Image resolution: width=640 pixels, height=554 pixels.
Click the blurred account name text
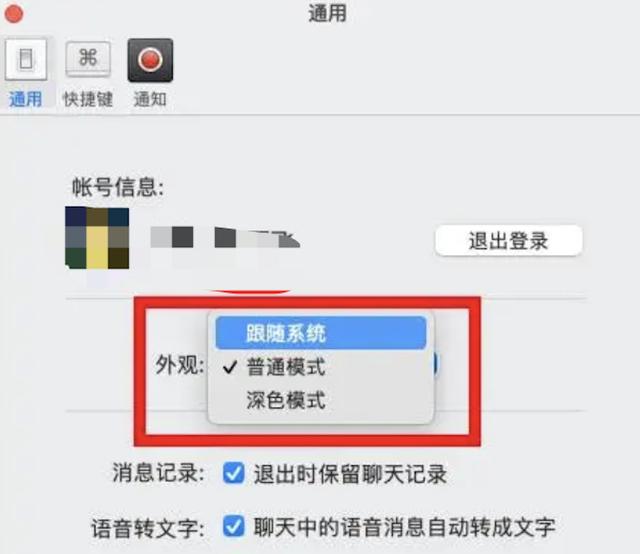(225, 238)
